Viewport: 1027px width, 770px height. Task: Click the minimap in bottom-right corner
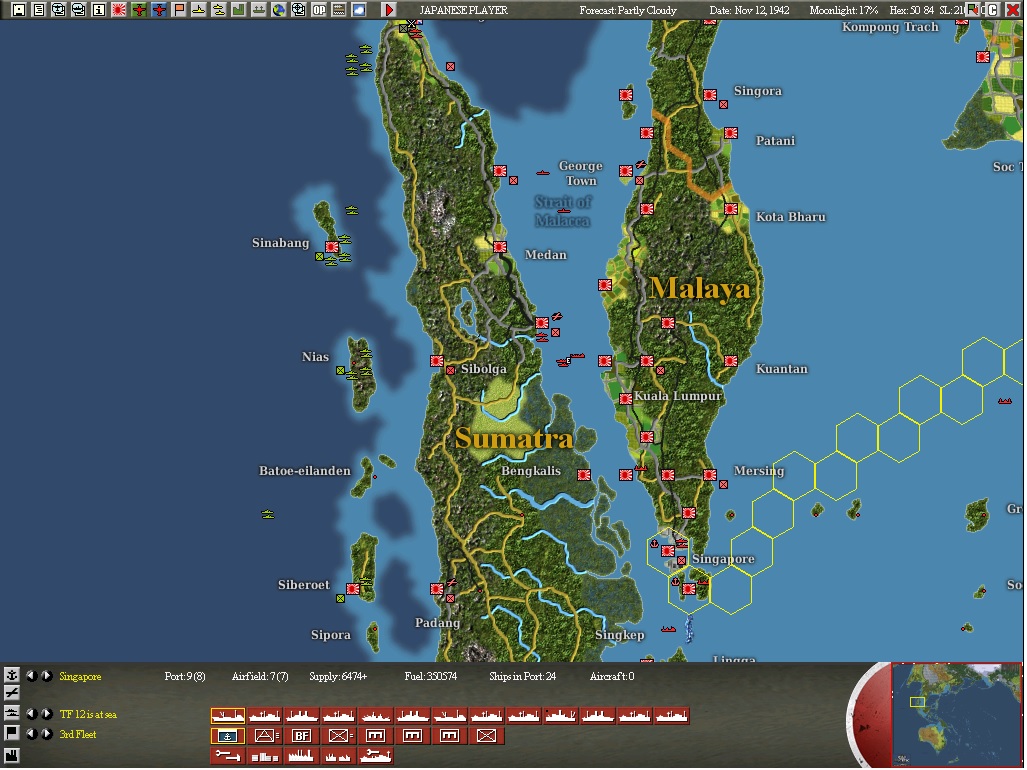pos(956,715)
